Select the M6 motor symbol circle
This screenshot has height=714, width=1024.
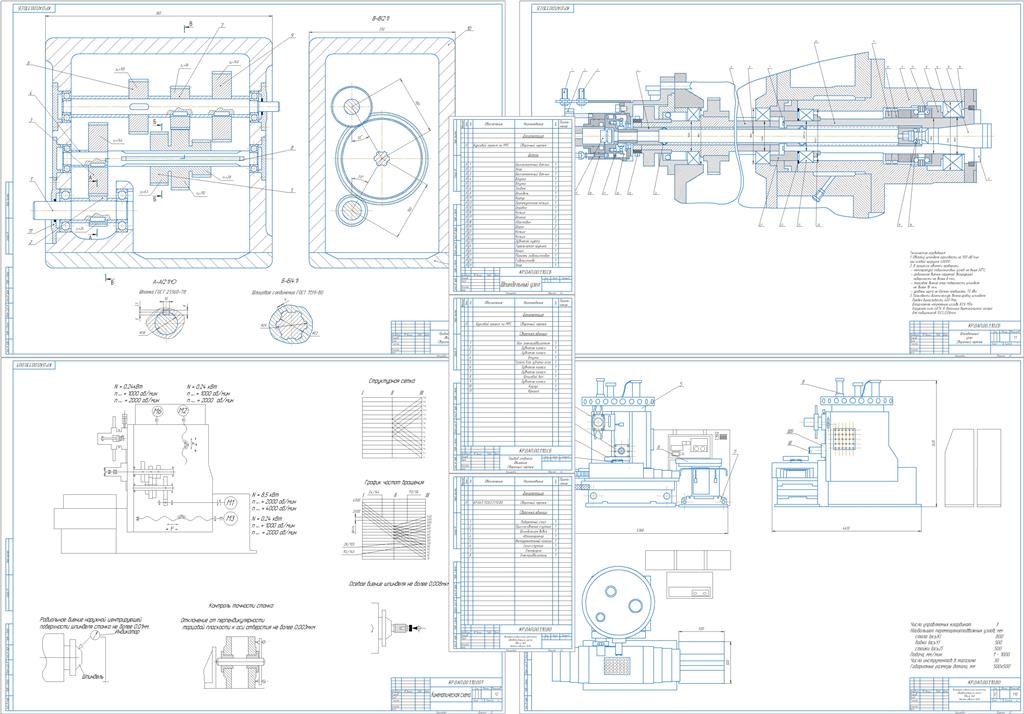pyautogui.click(x=157, y=411)
